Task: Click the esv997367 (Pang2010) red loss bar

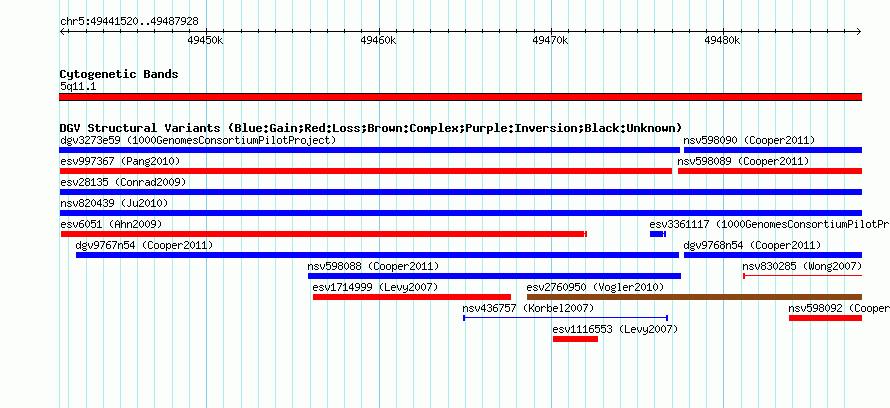Action: pyautogui.click(x=366, y=171)
